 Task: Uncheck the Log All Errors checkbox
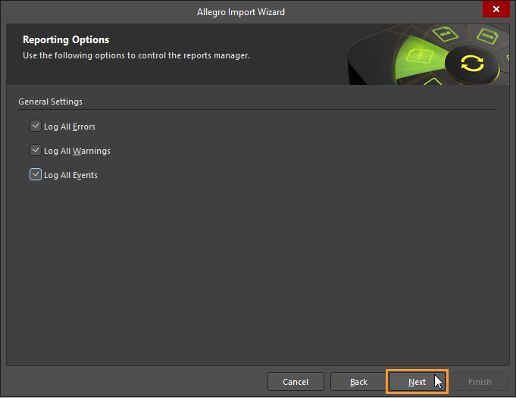click(35, 126)
